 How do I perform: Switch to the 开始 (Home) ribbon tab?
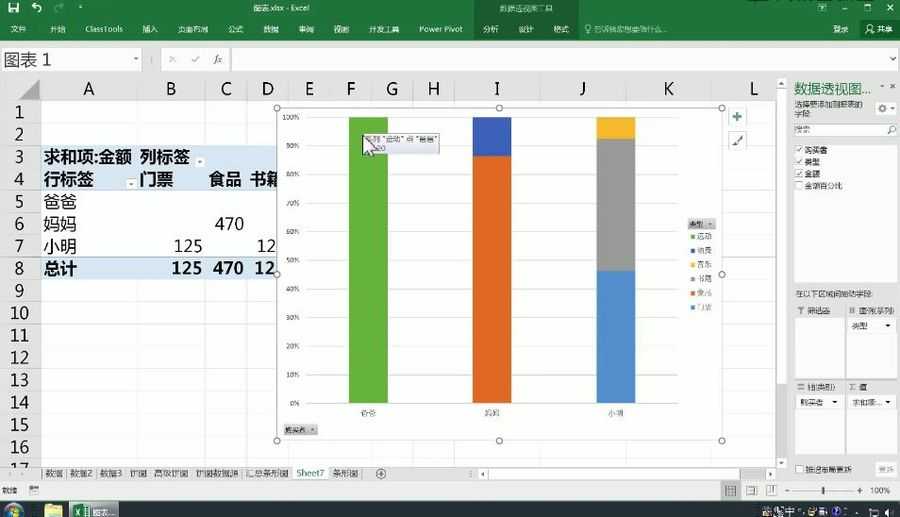[x=57, y=29]
